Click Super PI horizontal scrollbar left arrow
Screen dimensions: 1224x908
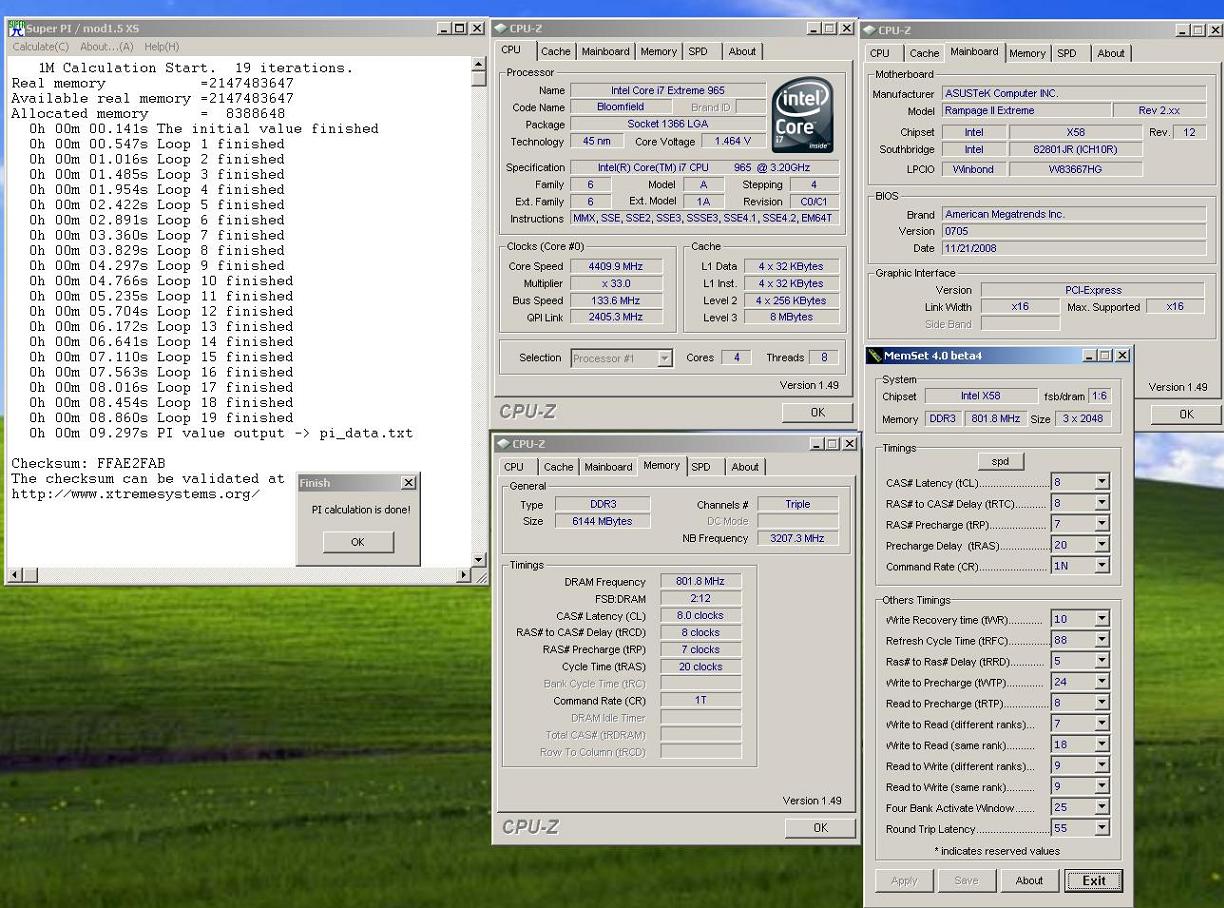coord(14,575)
